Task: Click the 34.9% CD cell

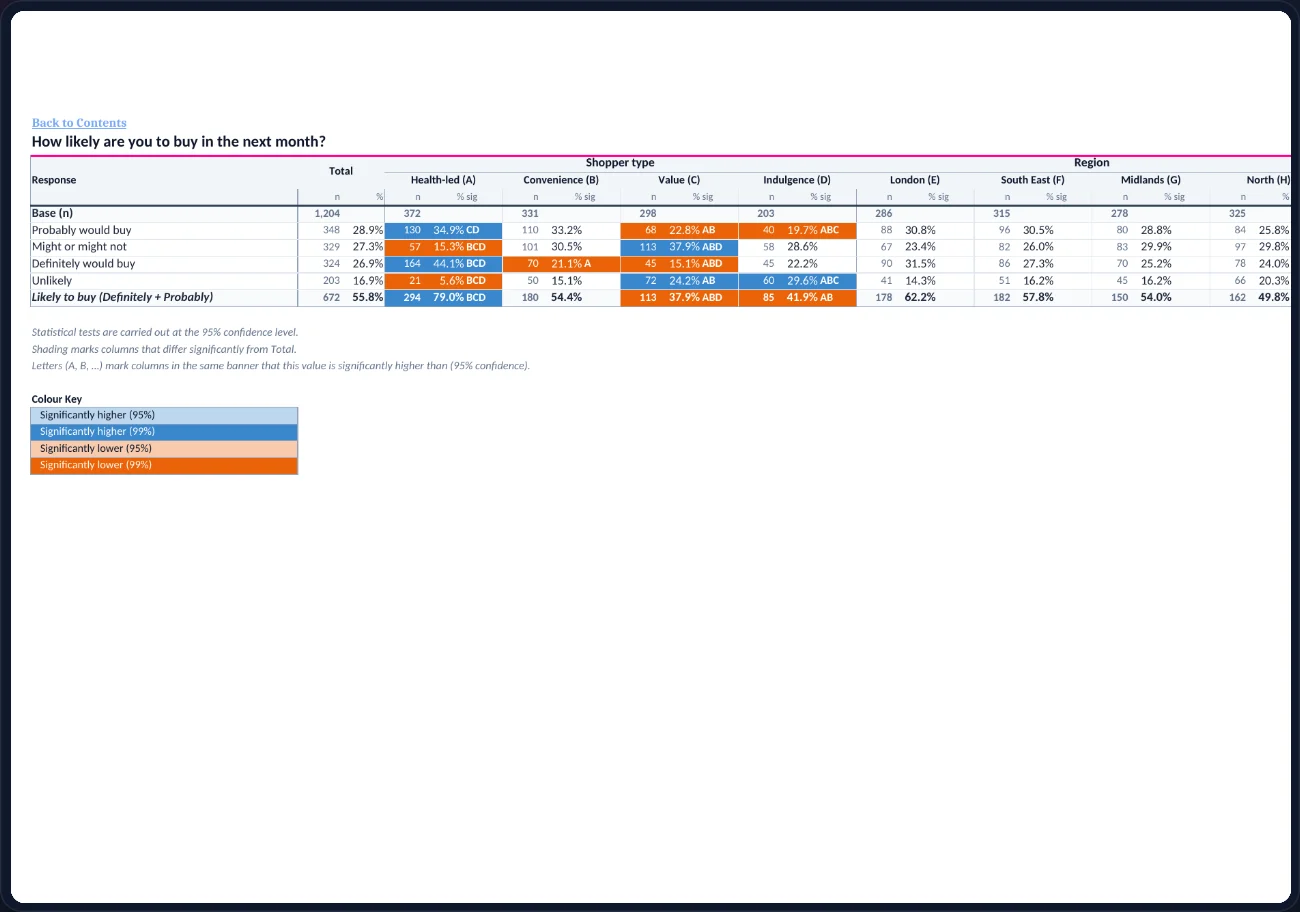Action: [457, 230]
